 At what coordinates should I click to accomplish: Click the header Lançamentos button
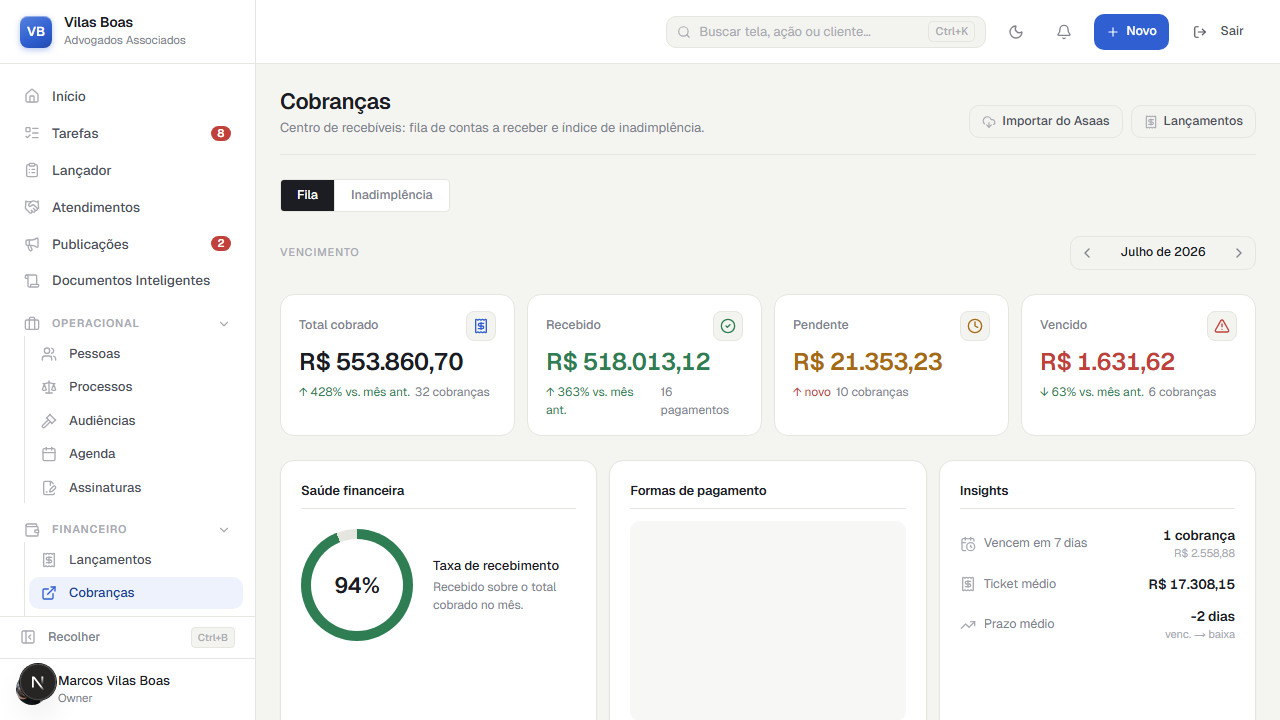1193,121
